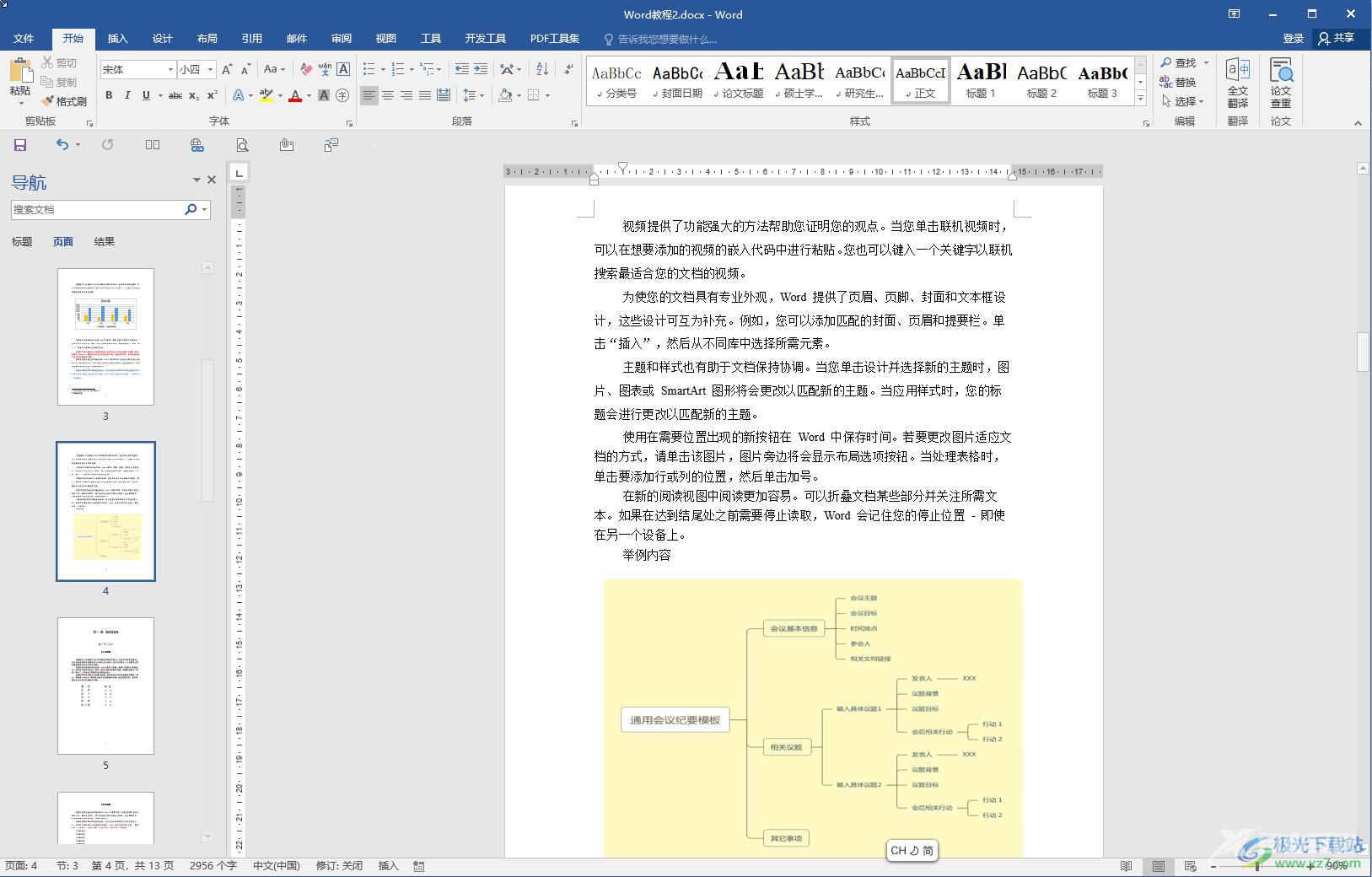Align text to the right
The height and width of the screenshot is (877, 1372).
click(406, 95)
